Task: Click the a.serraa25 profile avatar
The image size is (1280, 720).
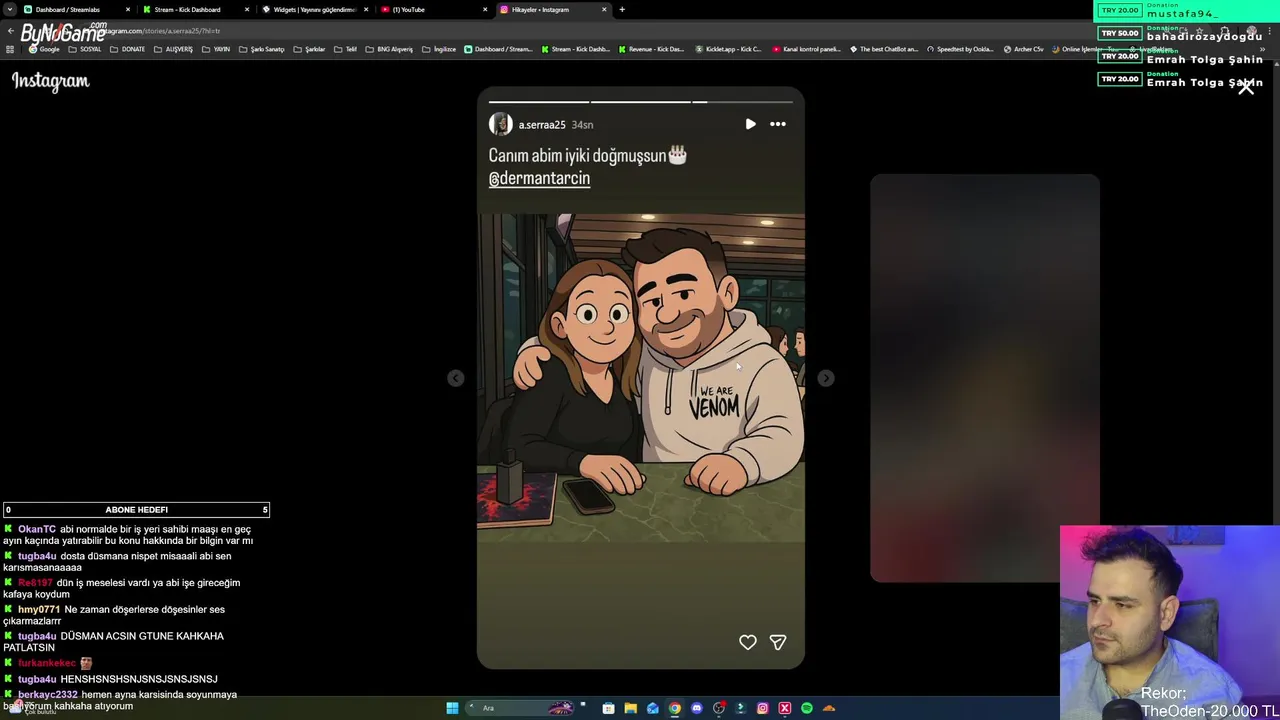Action: (x=501, y=124)
